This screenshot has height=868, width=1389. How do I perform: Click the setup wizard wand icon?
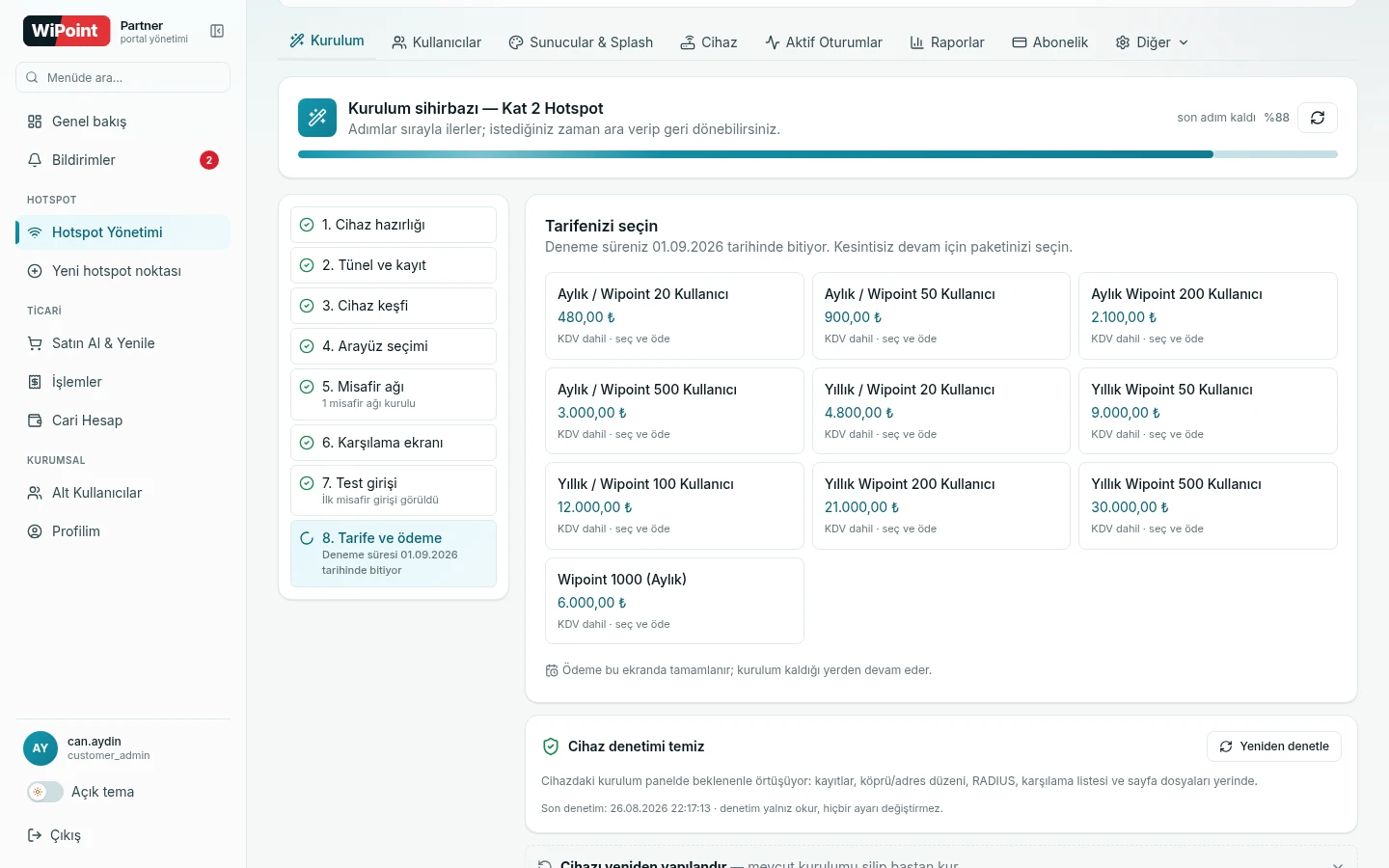pos(317,118)
